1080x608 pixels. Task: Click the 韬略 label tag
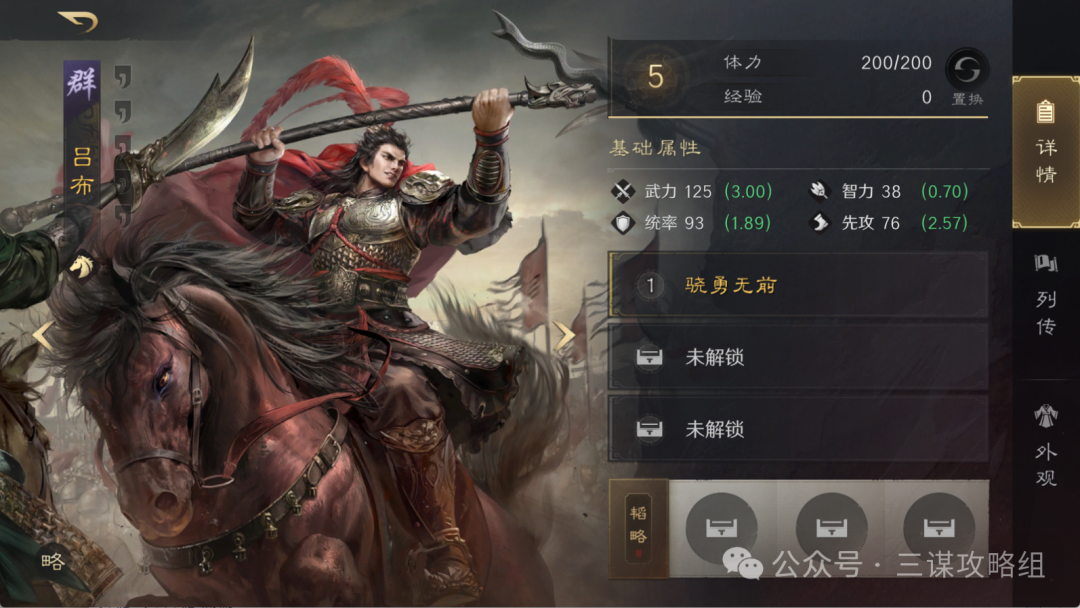[x=638, y=529]
